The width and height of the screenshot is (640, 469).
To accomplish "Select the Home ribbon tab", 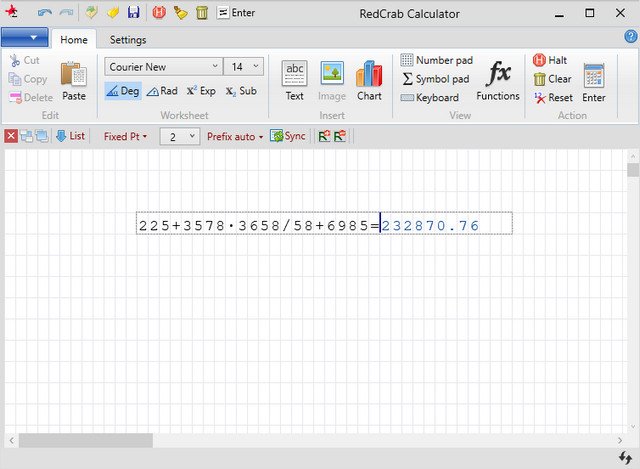I will pyautogui.click(x=73, y=40).
